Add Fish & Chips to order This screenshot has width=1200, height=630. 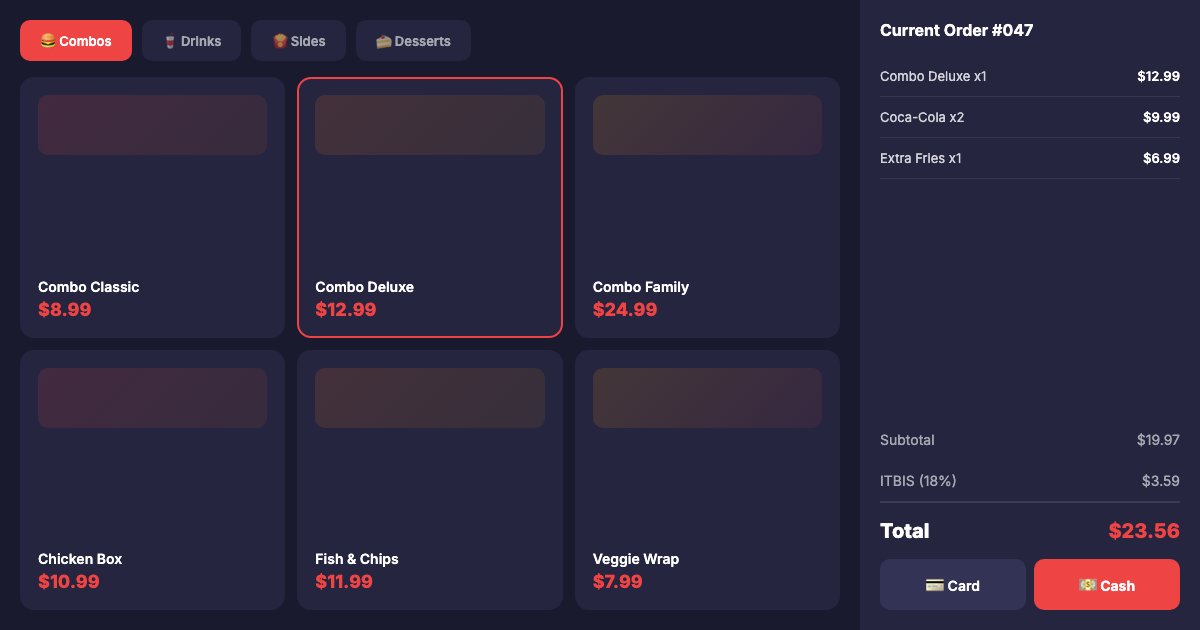pos(430,480)
